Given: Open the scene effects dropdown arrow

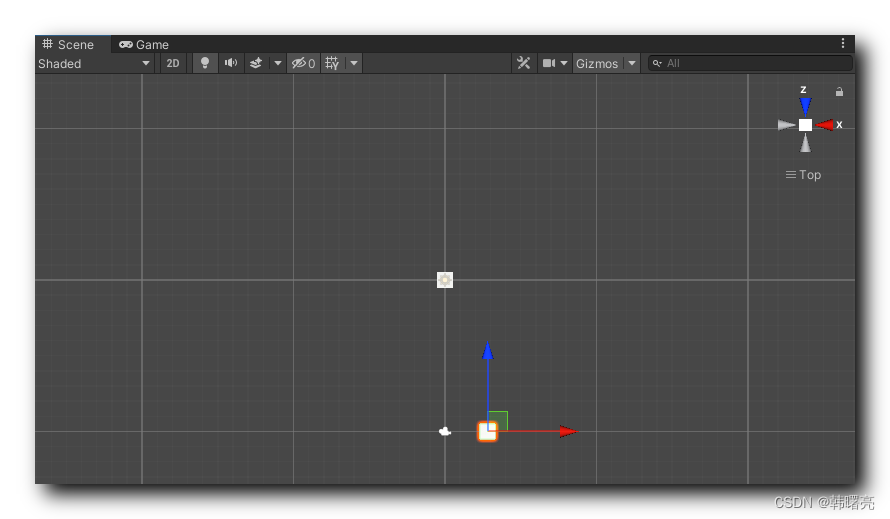Looking at the screenshot, I should point(278,63).
